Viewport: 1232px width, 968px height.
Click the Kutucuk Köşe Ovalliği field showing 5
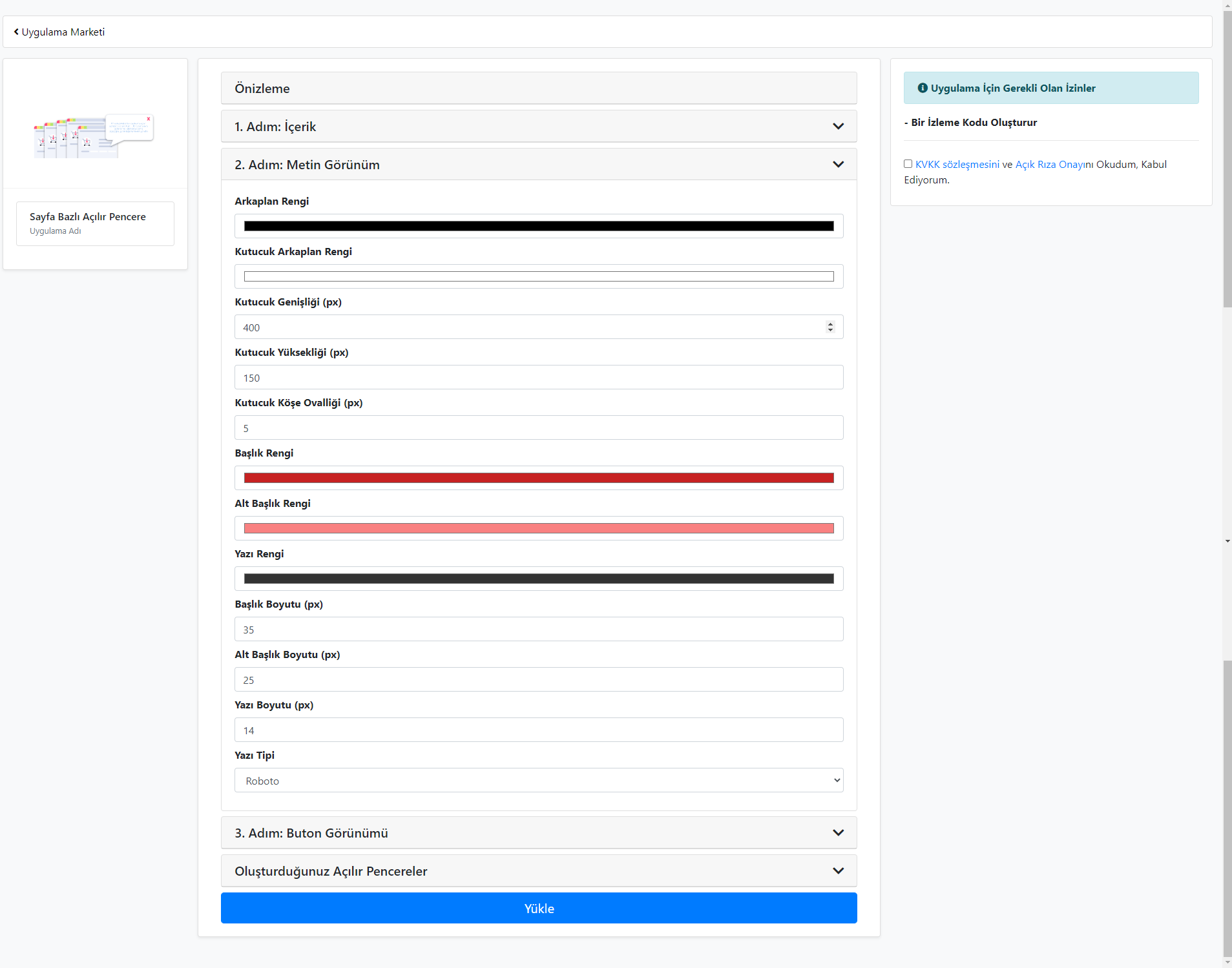(539, 427)
